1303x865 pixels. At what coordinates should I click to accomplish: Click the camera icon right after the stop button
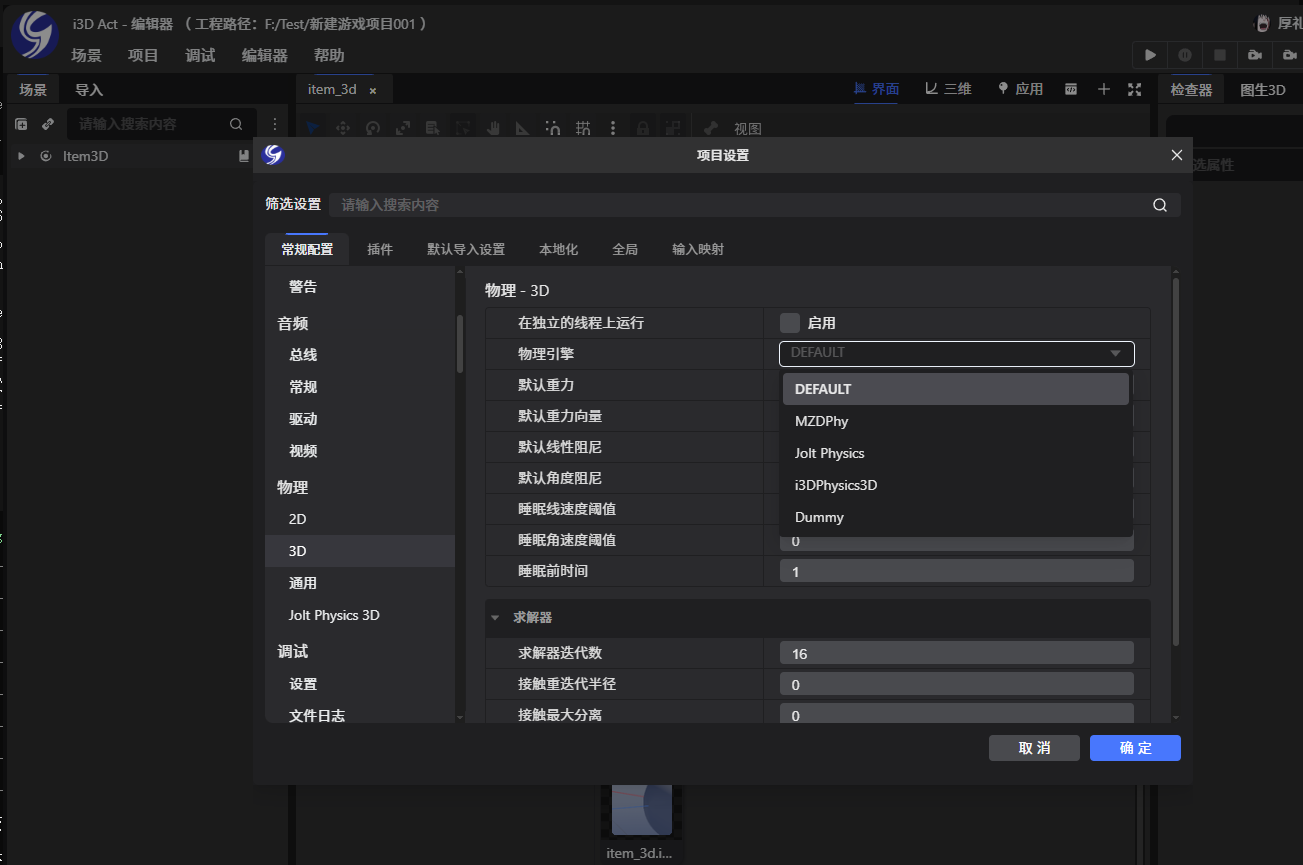point(1254,55)
